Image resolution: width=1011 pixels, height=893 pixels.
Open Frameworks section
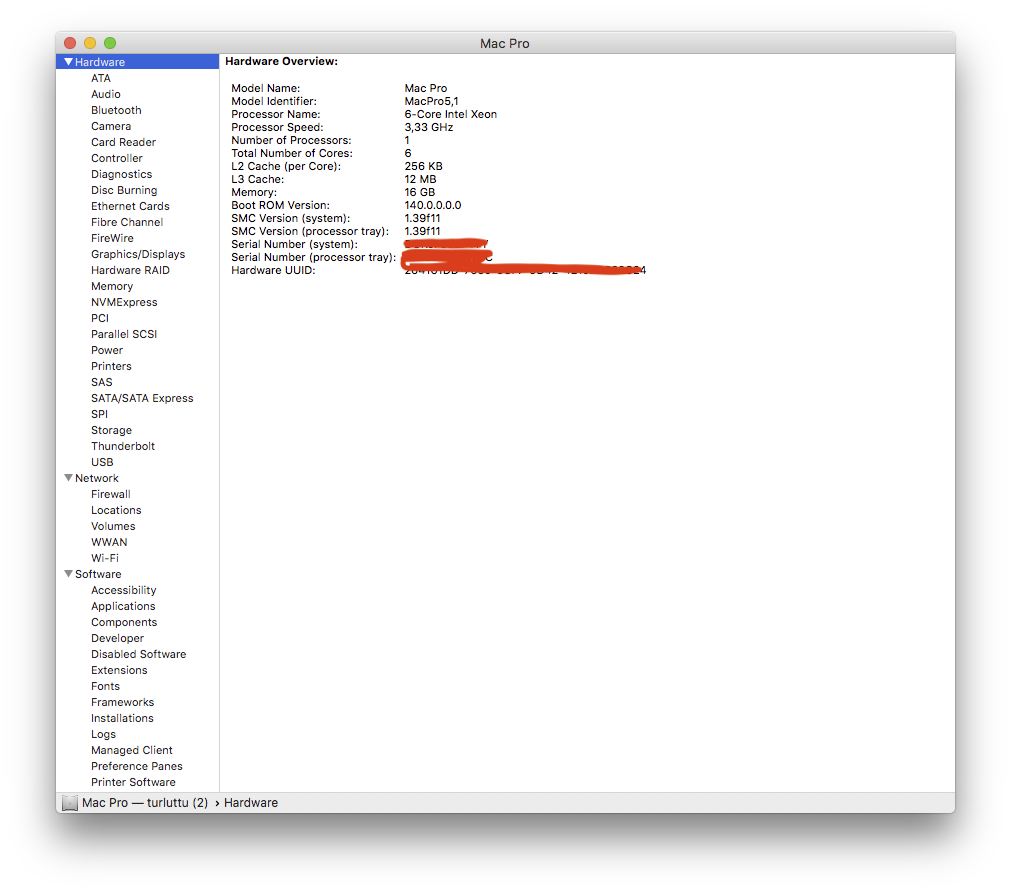coord(123,702)
